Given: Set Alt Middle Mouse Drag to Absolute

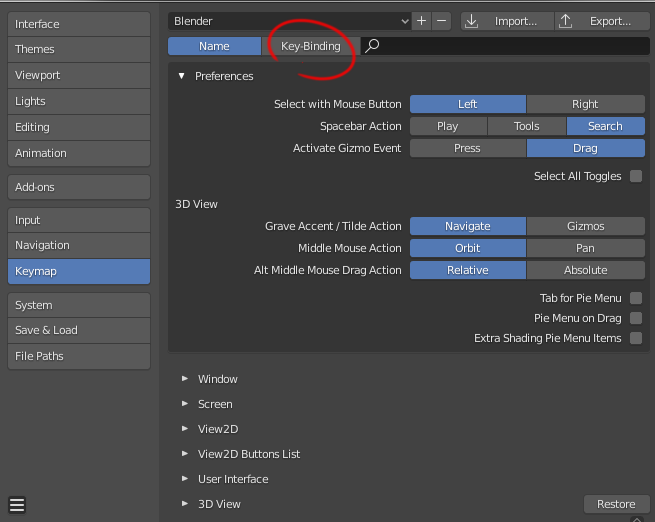Looking at the screenshot, I should pos(586,270).
